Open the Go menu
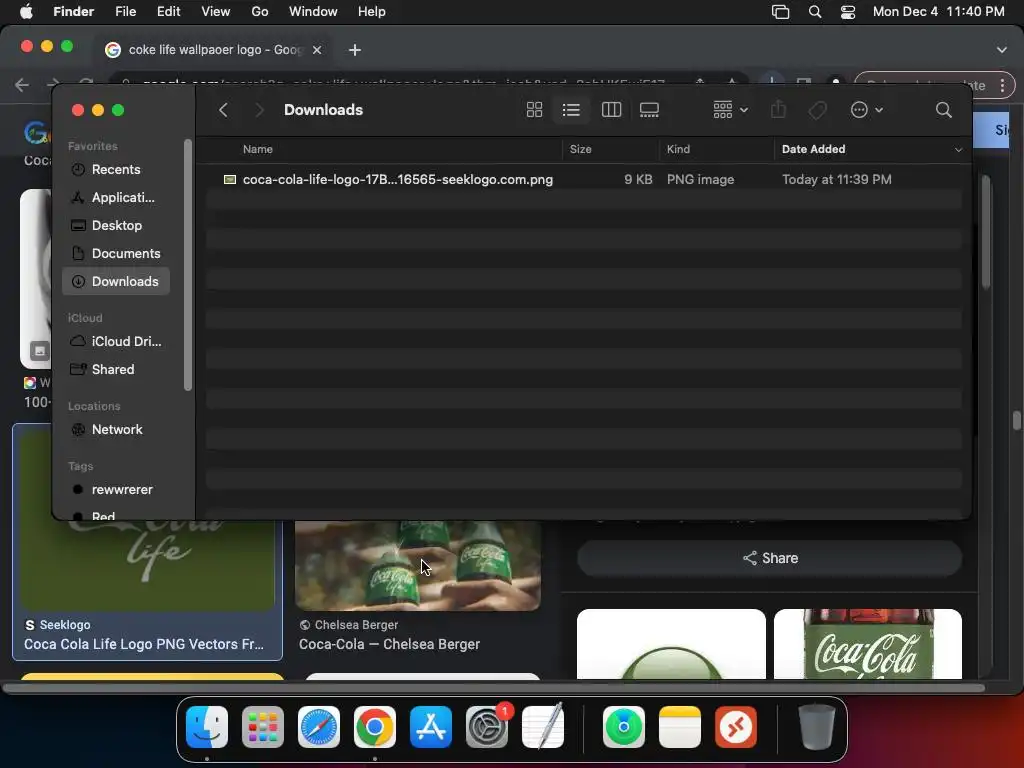1024x768 pixels. 260,12
